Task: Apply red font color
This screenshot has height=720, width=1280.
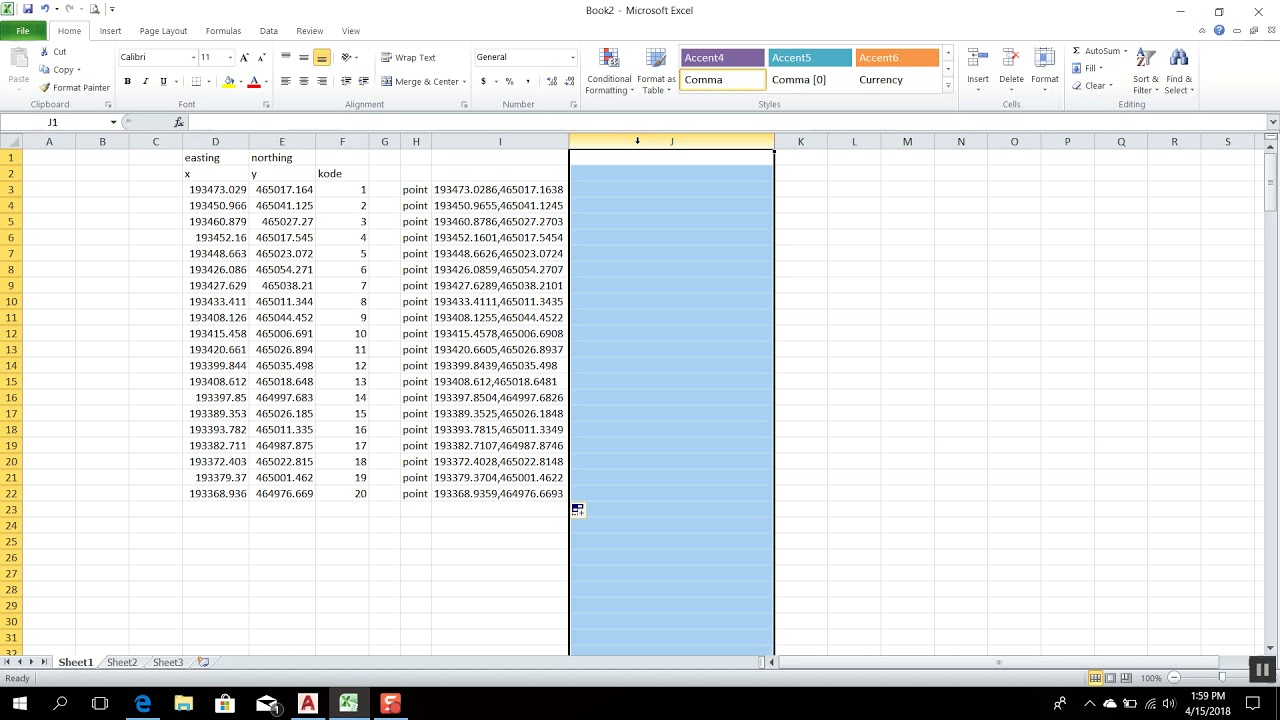Action: [x=254, y=81]
